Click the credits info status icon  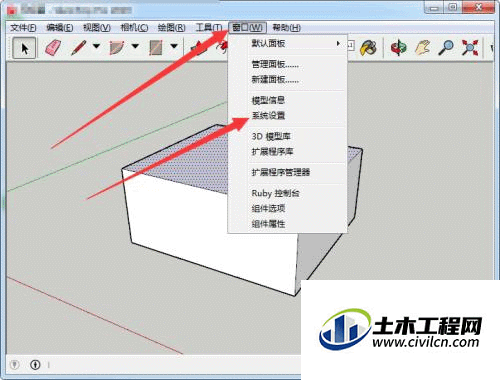(x=35, y=365)
